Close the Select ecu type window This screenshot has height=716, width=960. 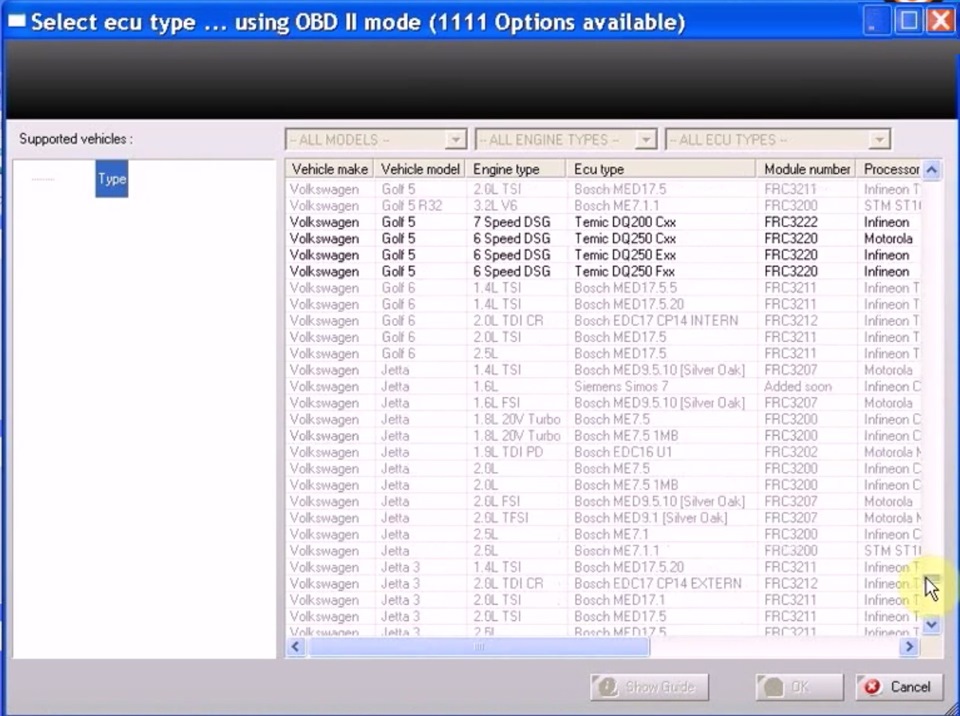(x=941, y=21)
